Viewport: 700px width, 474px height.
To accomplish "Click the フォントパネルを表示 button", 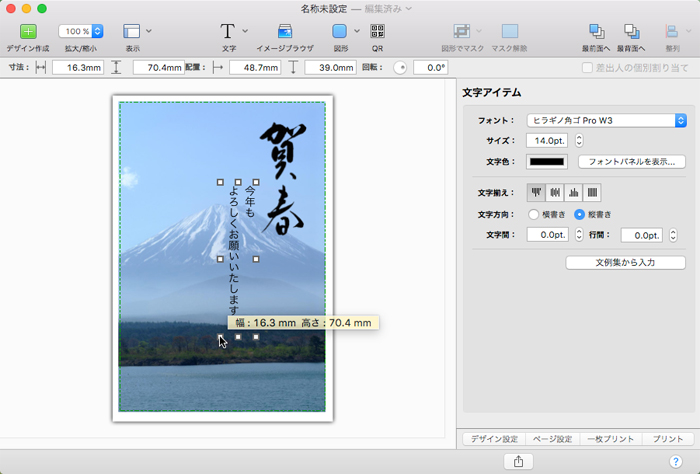I will [632, 161].
